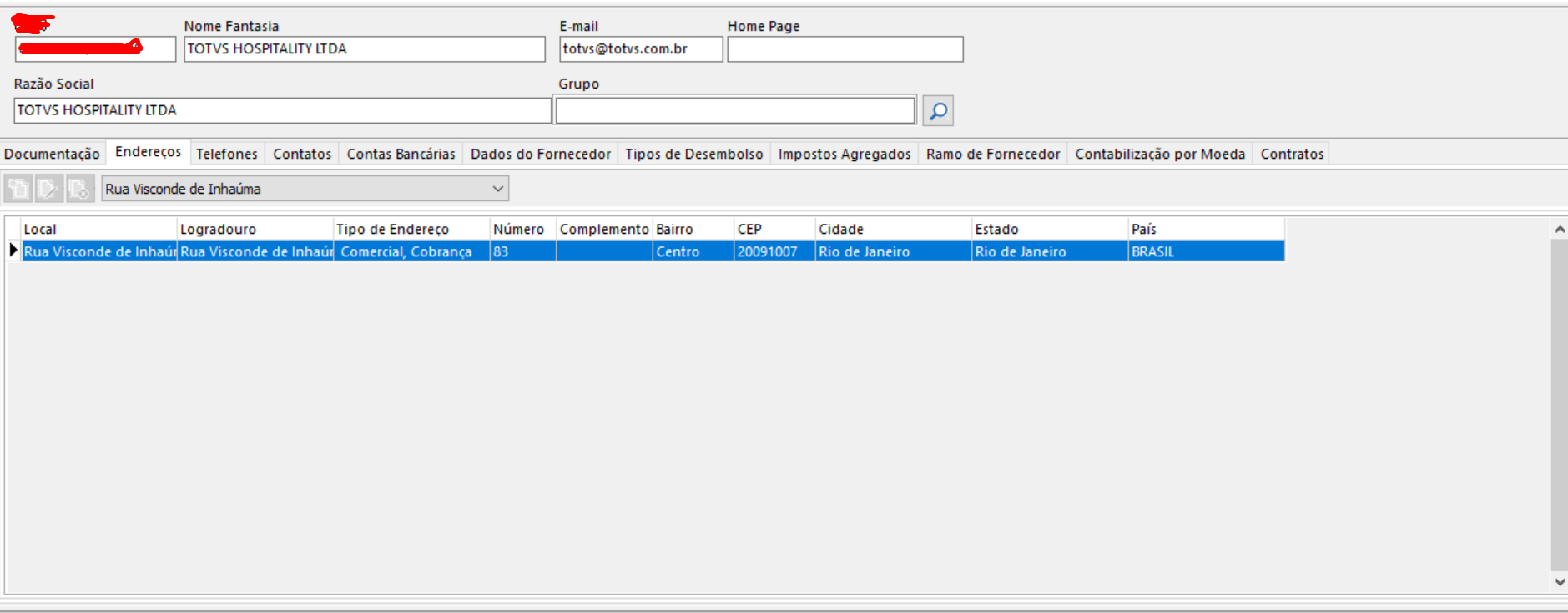Sort by the Número column header
Screen dimensions: 1568x613
click(523, 229)
